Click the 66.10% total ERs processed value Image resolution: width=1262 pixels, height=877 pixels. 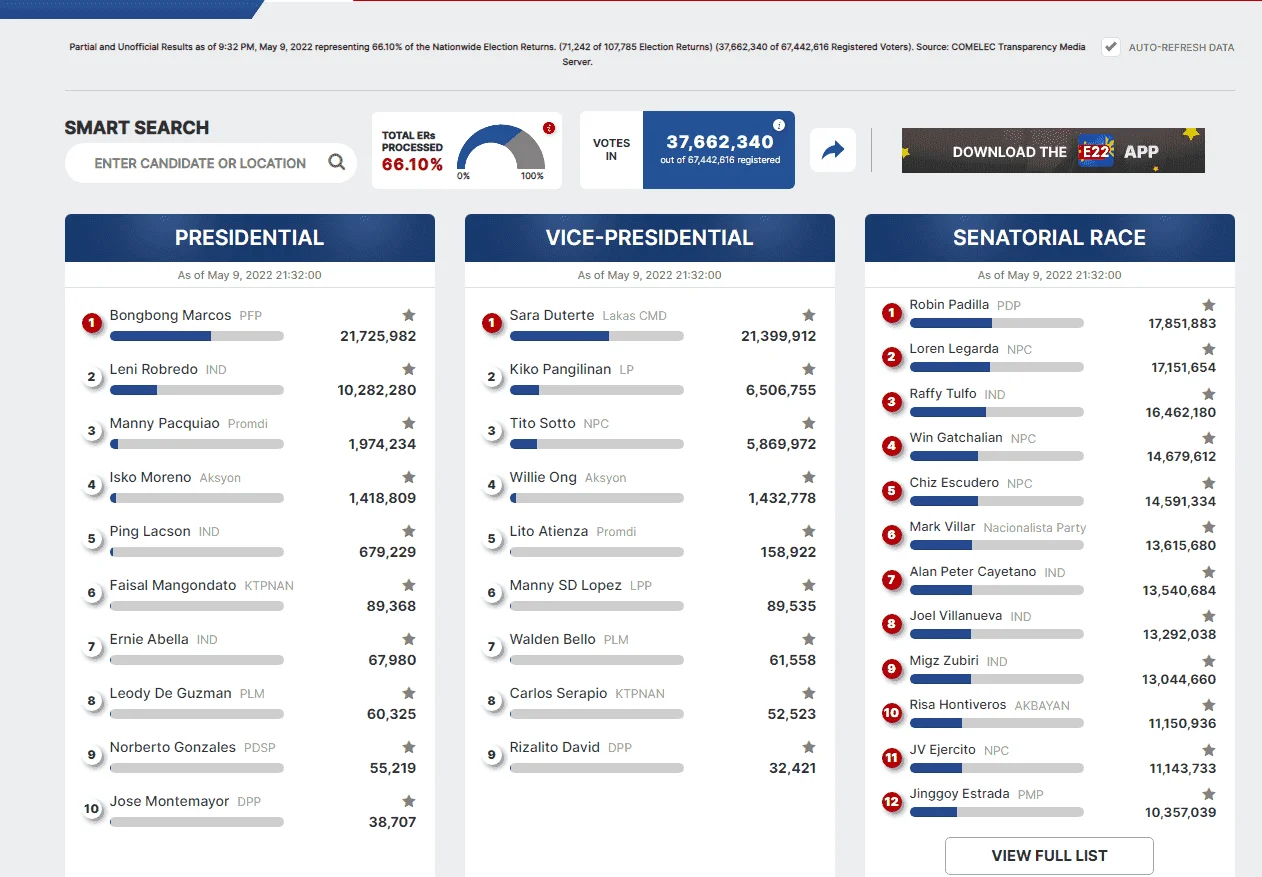pyautogui.click(x=412, y=165)
